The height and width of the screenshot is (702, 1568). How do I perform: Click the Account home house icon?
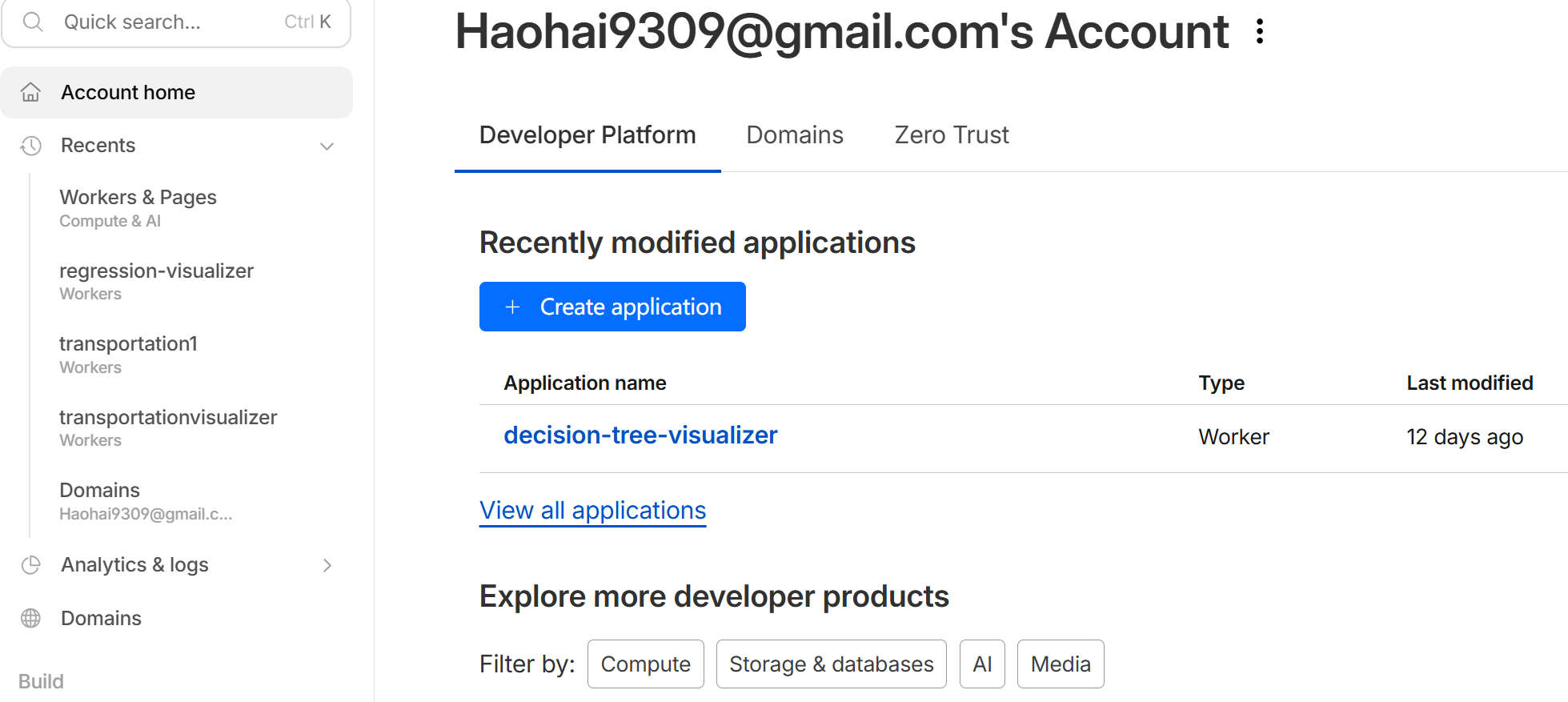click(30, 93)
